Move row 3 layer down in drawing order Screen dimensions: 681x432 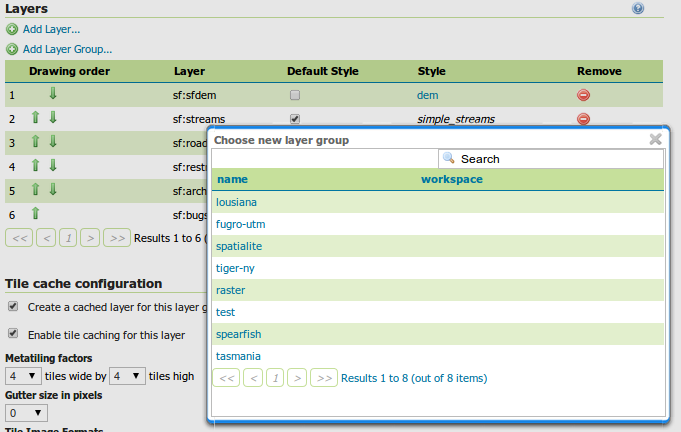point(53,141)
